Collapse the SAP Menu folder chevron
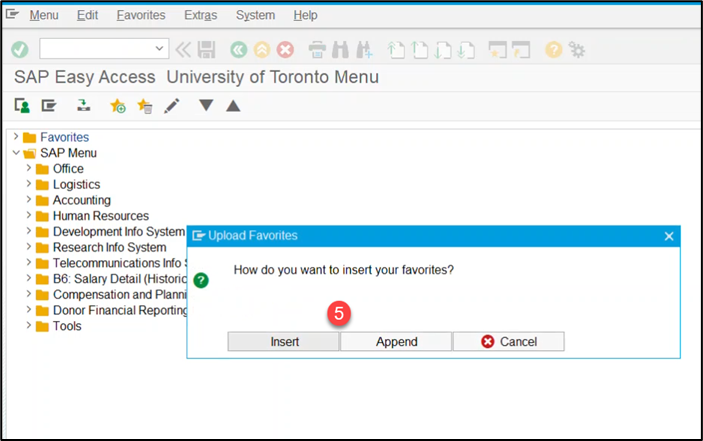Image resolution: width=703 pixels, height=441 pixels. [16, 152]
